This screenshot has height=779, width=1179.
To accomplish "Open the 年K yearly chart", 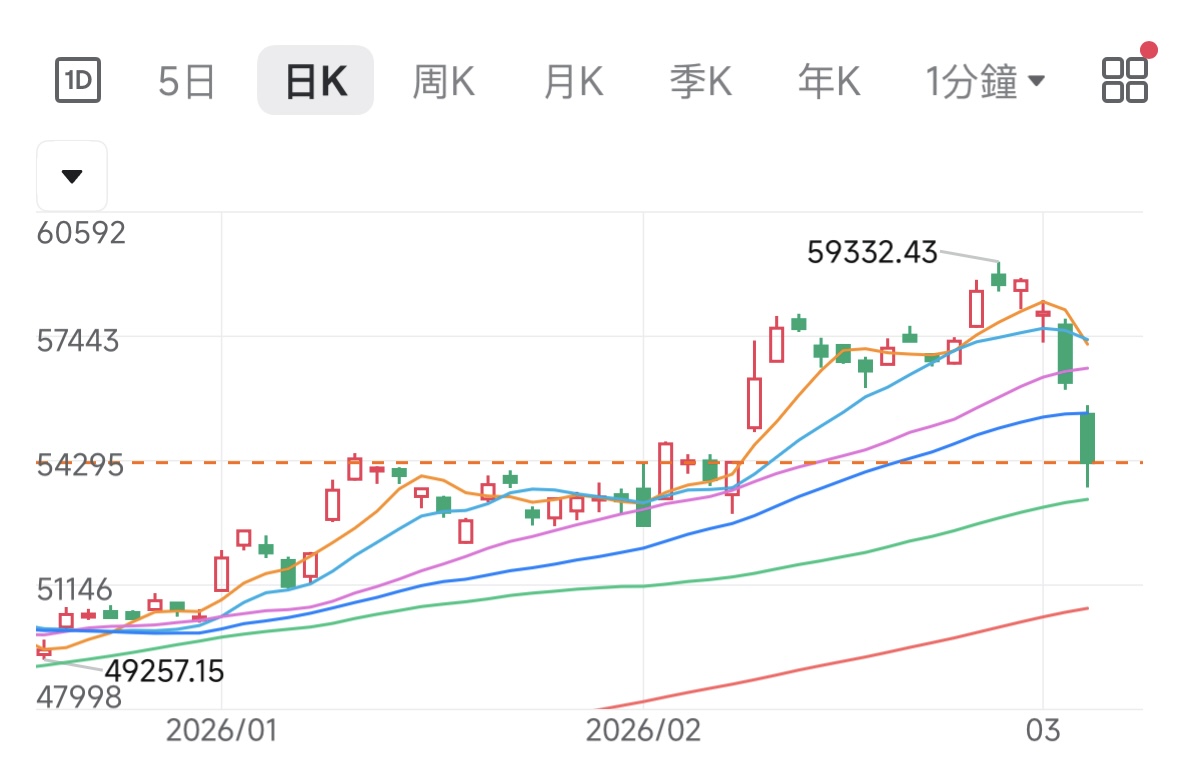I will click(x=829, y=81).
